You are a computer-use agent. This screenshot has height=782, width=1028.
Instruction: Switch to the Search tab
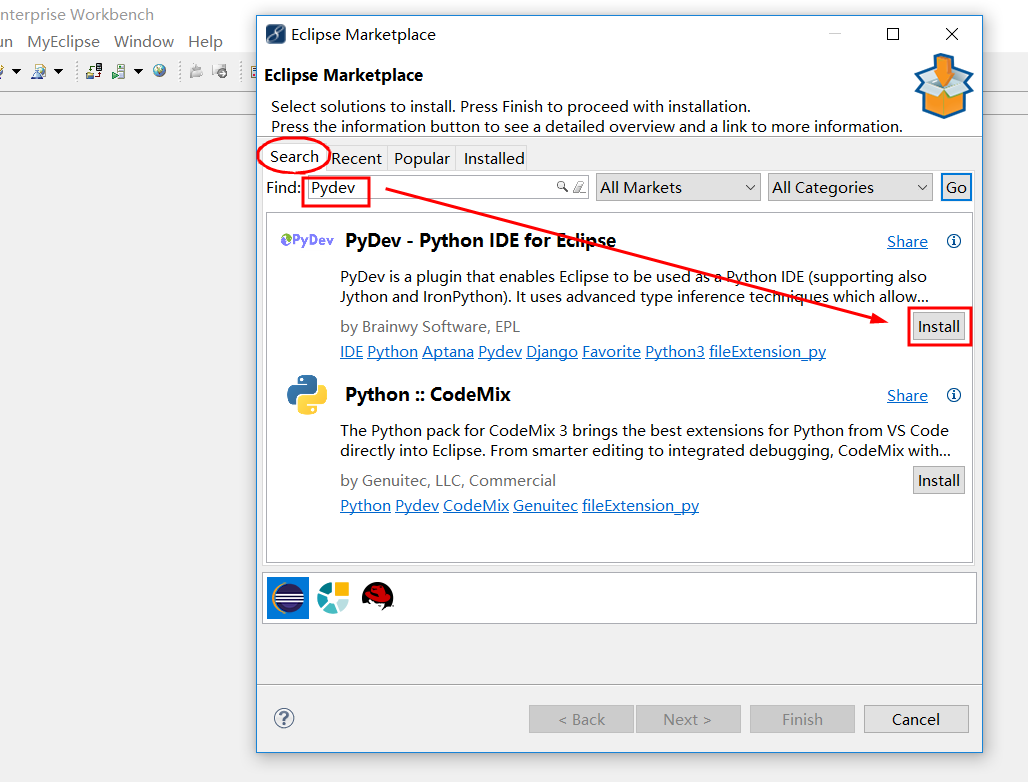(294, 157)
